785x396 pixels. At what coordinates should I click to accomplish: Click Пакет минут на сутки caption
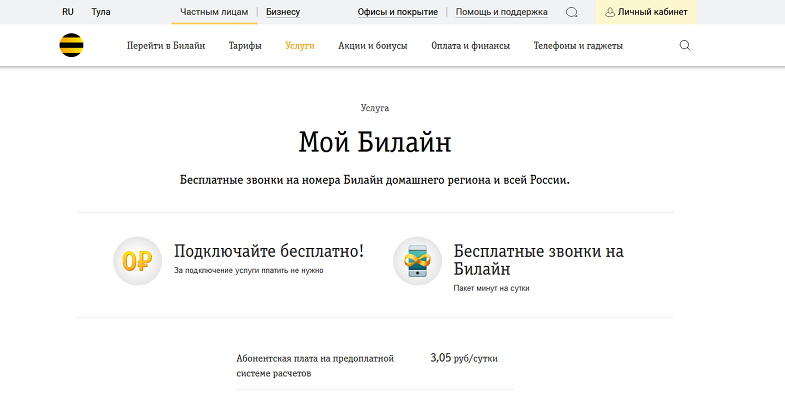pyautogui.click(x=491, y=288)
